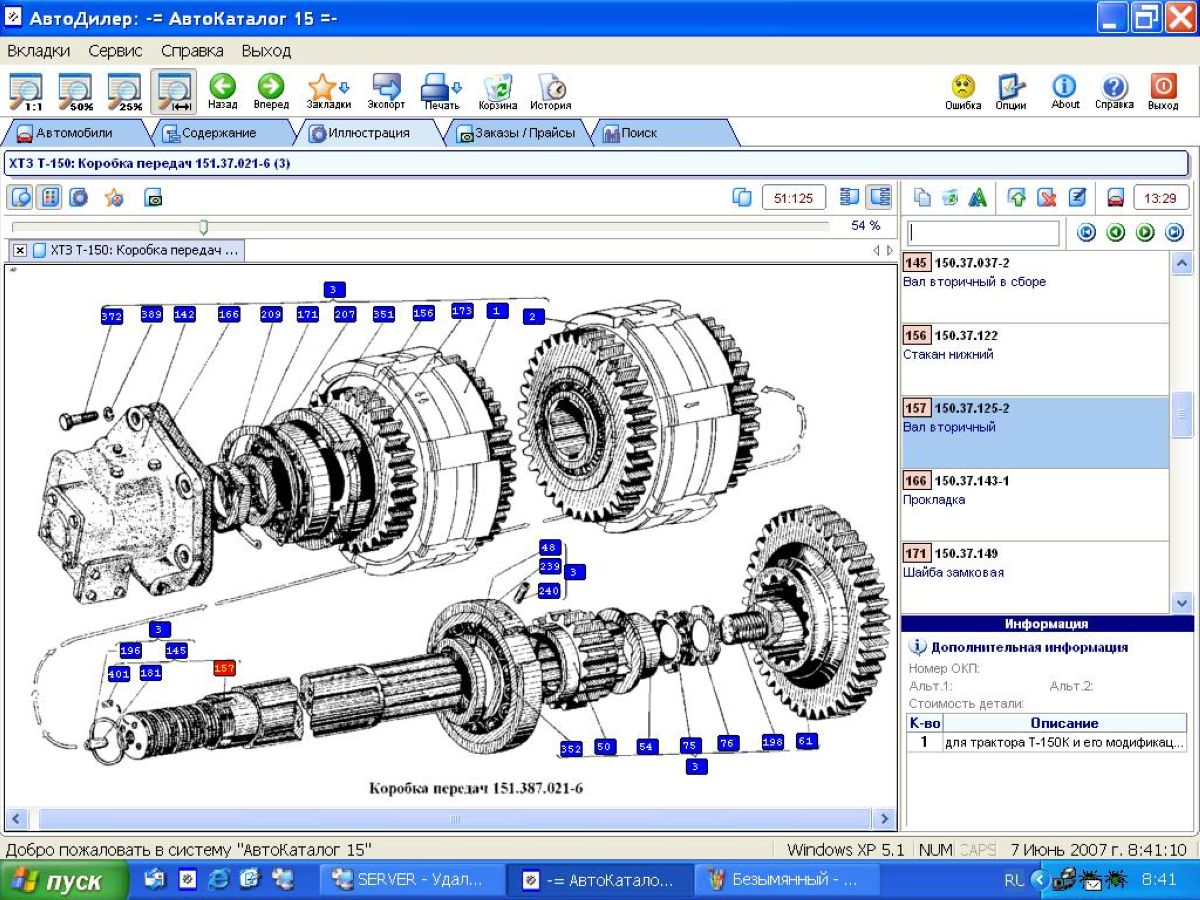Image resolution: width=1200 pixels, height=900 pixels.
Task: Click the red car icon in parts toolbar
Action: click(x=1115, y=198)
